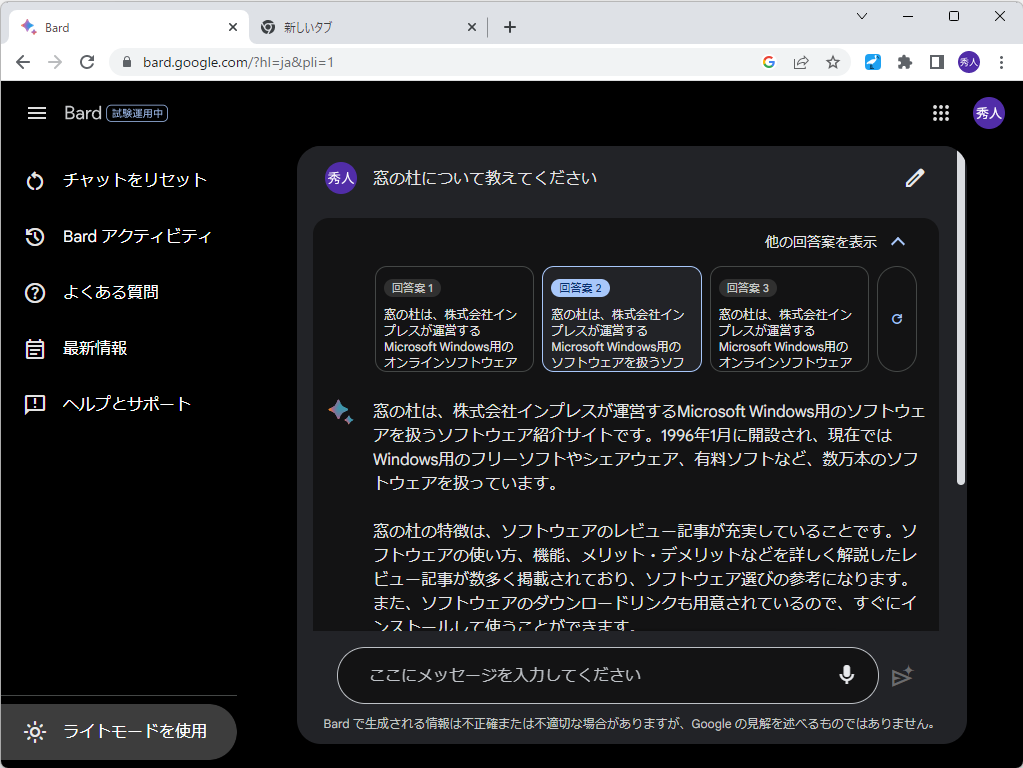
Task: Collapse 他の回答案を表示 with the chevron
Action: 897,241
